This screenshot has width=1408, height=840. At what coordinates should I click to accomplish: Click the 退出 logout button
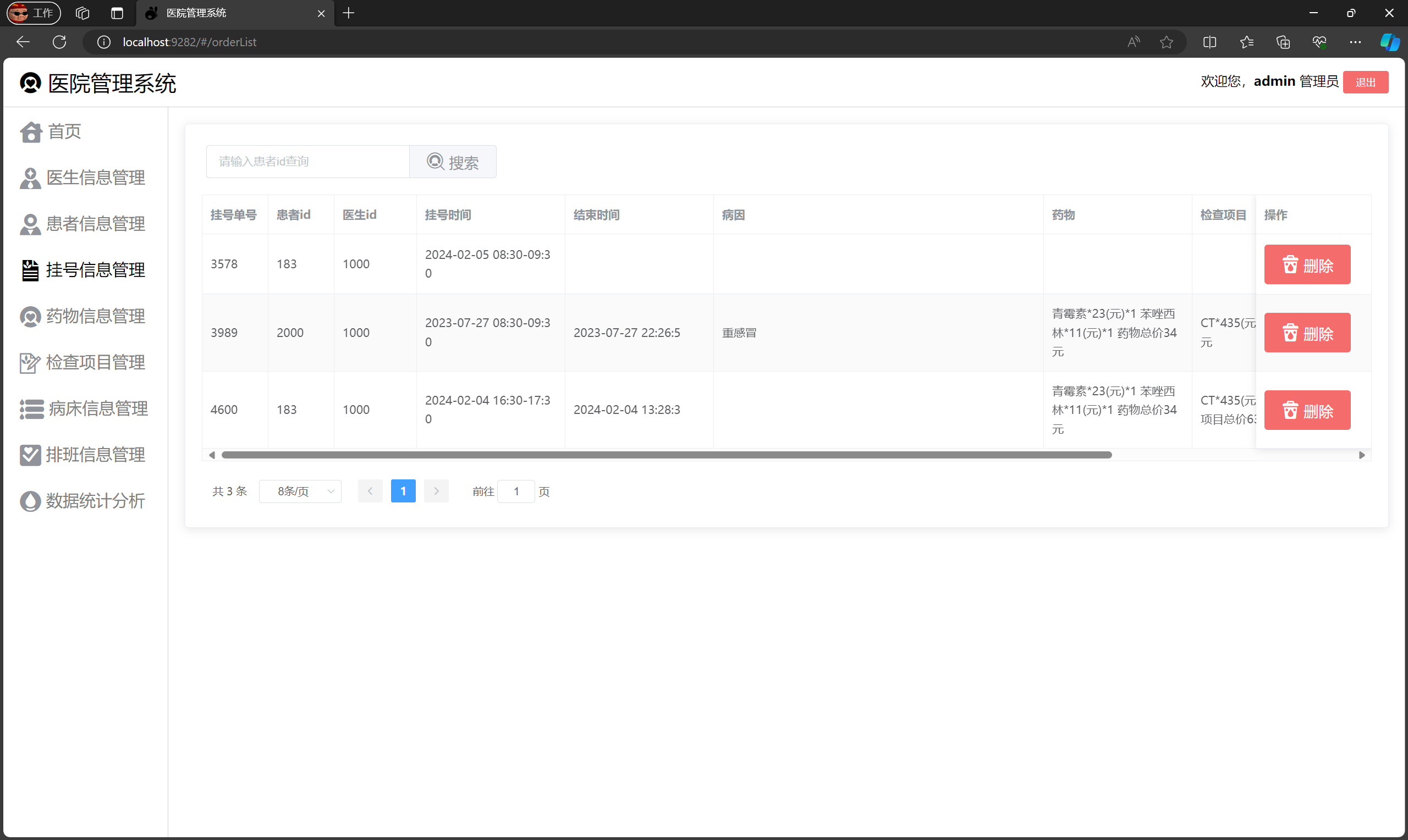1365,82
